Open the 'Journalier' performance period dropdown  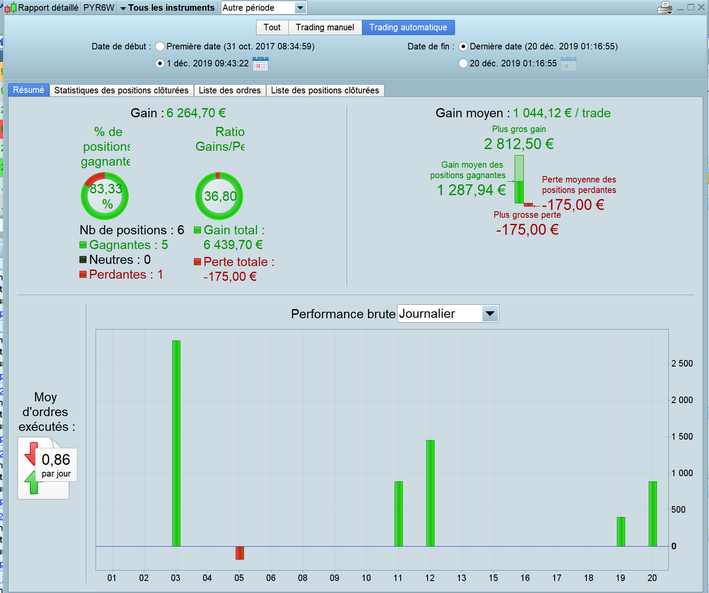point(448,313)
